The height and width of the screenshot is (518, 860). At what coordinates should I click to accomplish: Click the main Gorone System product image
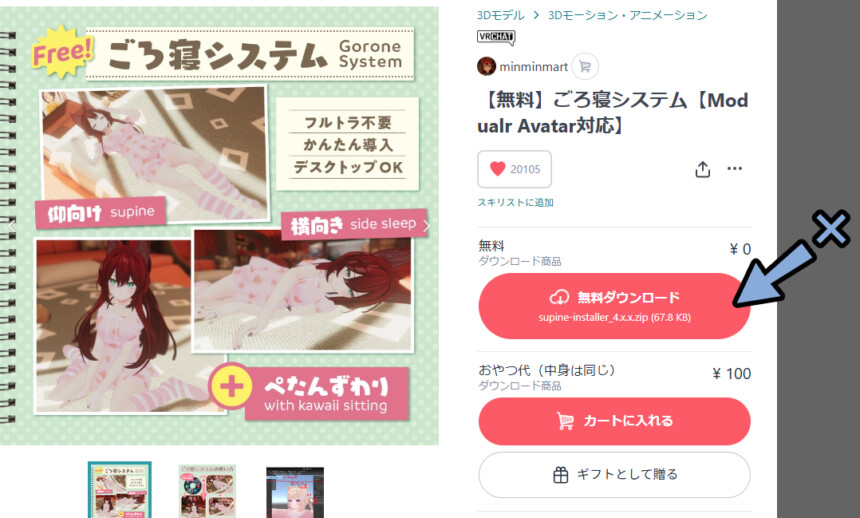[x=219, y=226]
